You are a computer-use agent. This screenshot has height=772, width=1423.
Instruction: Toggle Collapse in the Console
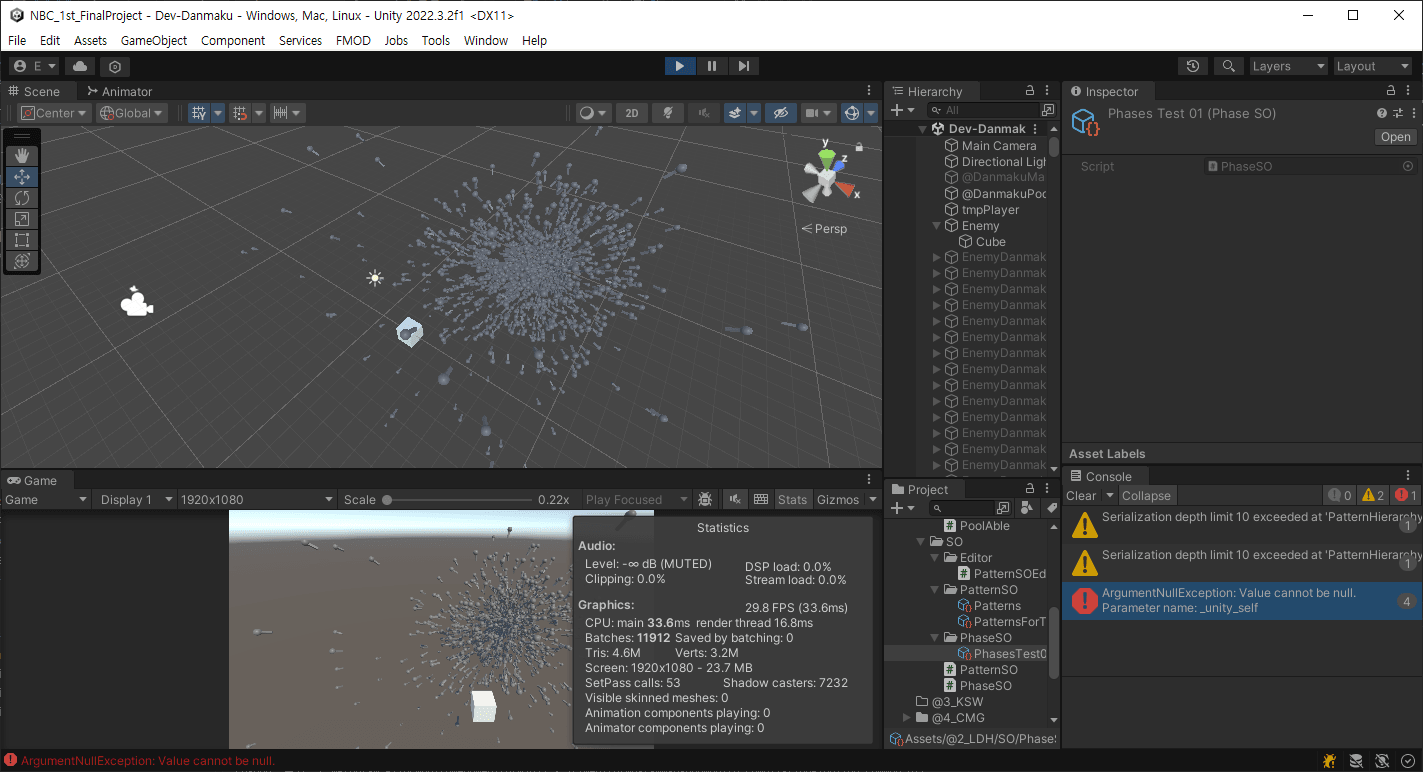pyautogui.click(x=1146, y=495)
